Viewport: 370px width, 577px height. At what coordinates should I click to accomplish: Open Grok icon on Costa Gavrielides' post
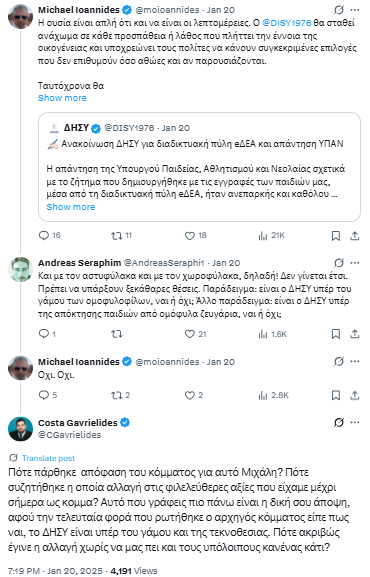click(x=339, y=422)
